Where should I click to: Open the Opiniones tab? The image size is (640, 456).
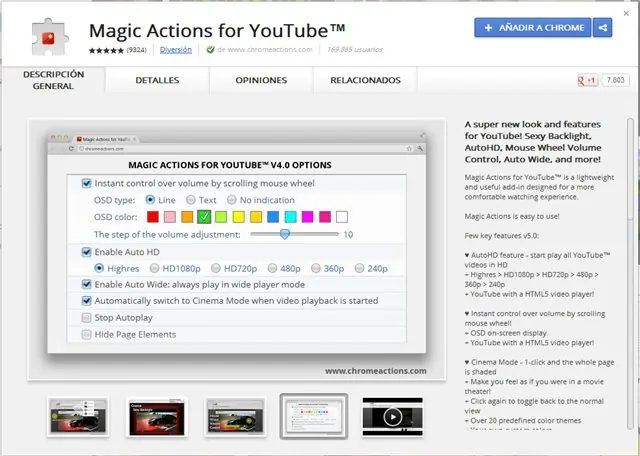click(x=261, y=80)
